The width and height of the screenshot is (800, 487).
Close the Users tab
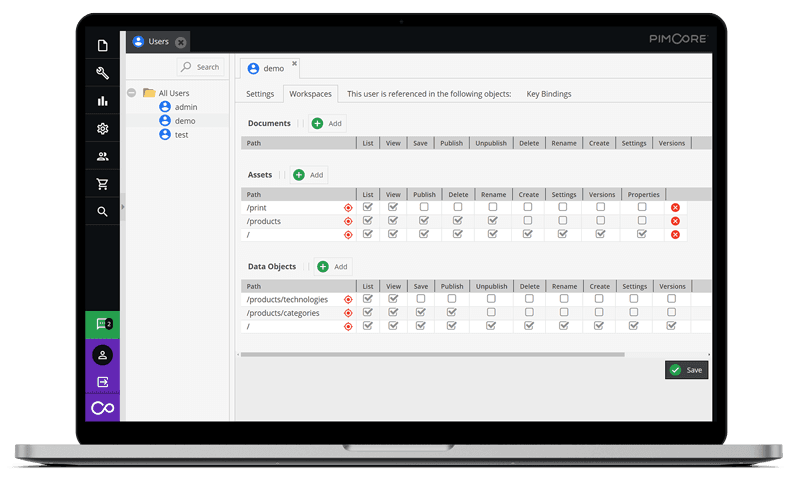(181, 42)
